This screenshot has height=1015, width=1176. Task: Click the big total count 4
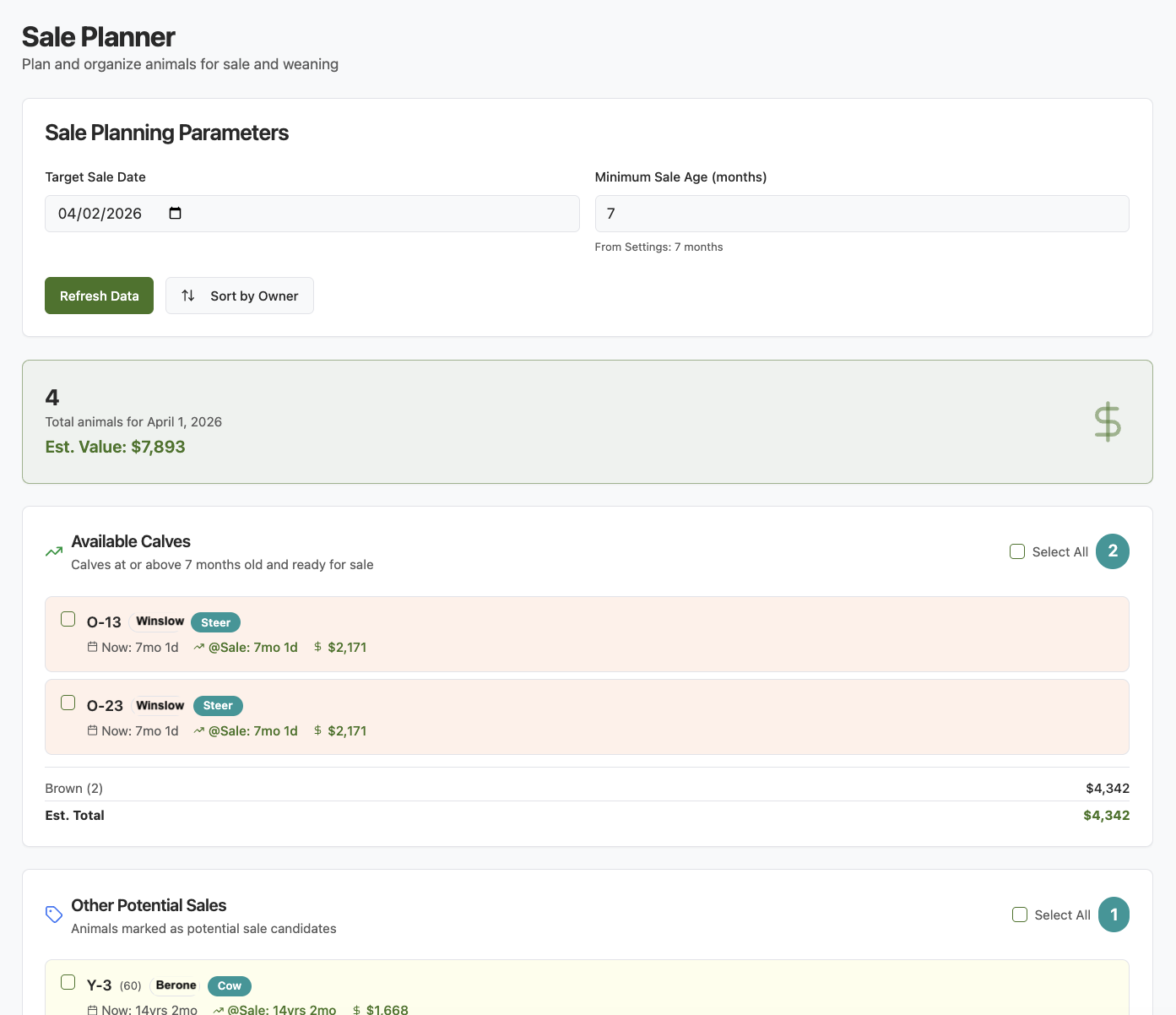(x=52, y=397)
